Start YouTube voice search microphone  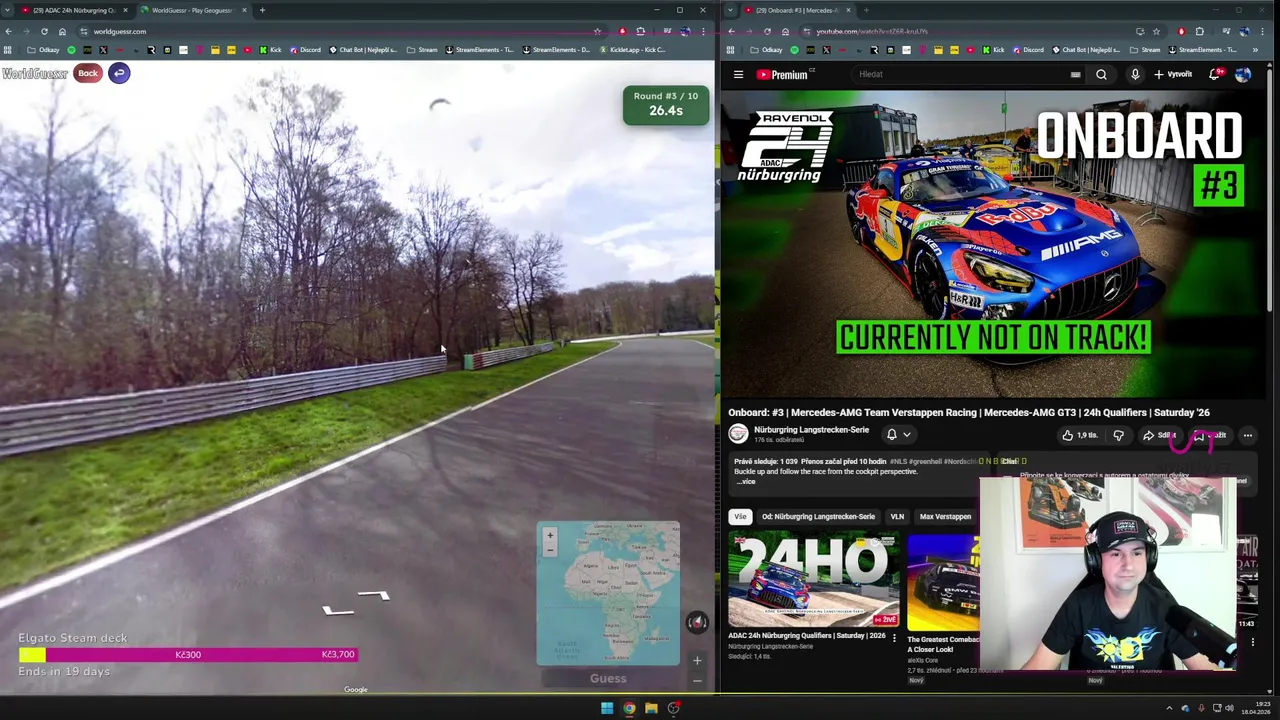(x=1135, y=74)
